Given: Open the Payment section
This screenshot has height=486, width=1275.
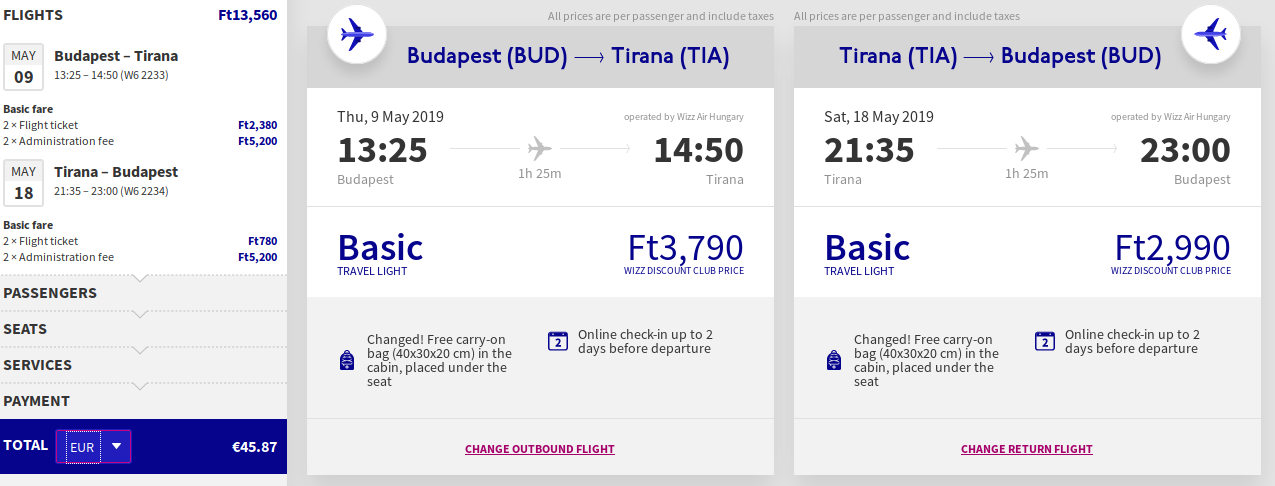Looking at the screenshot, I should pos(36,401).
